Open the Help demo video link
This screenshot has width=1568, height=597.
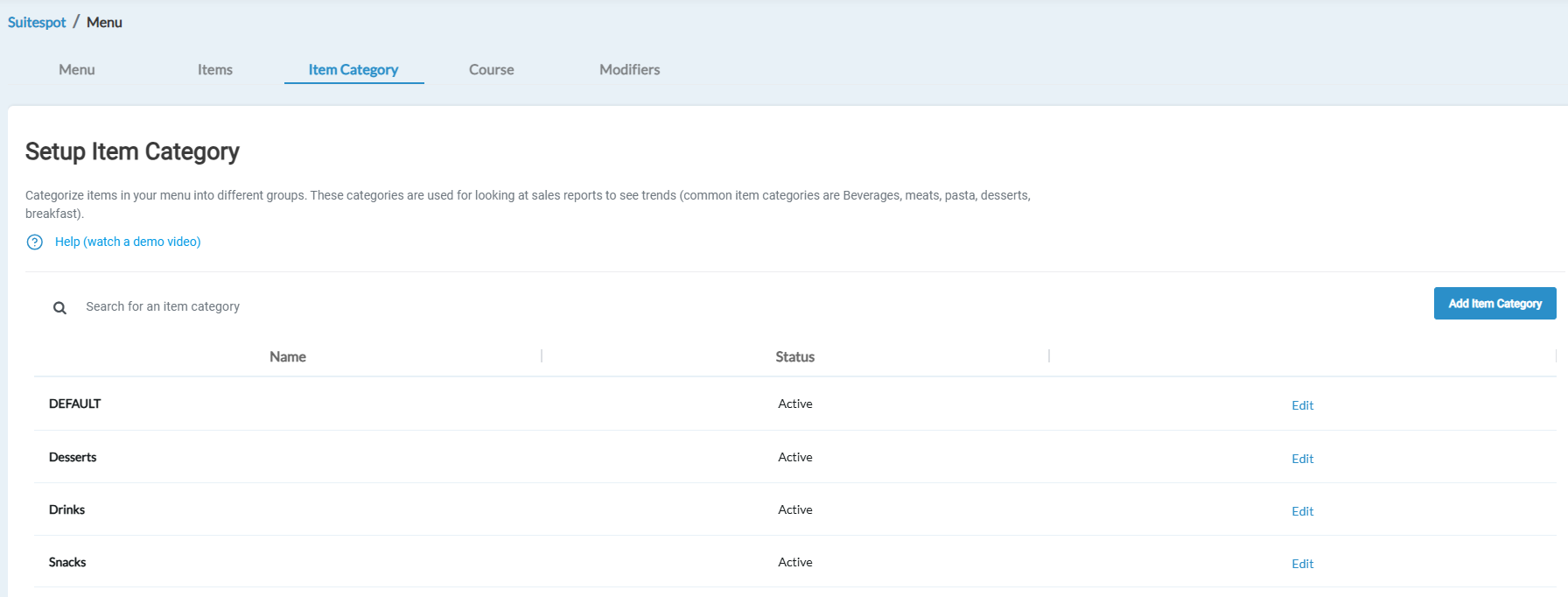pos(128,242)
